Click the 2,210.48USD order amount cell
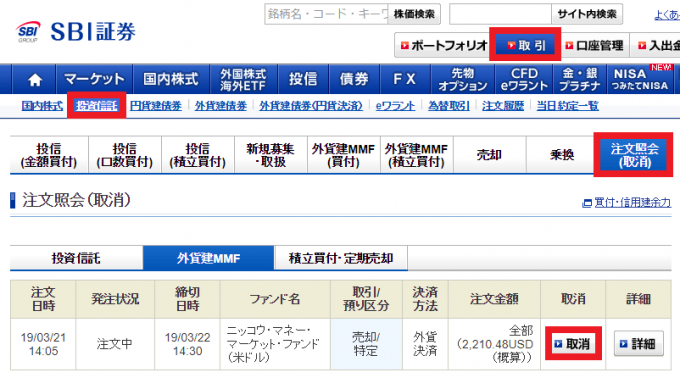The width and height of the screenshot is (680, 378). pyautogui.click(x=494, y=344)
